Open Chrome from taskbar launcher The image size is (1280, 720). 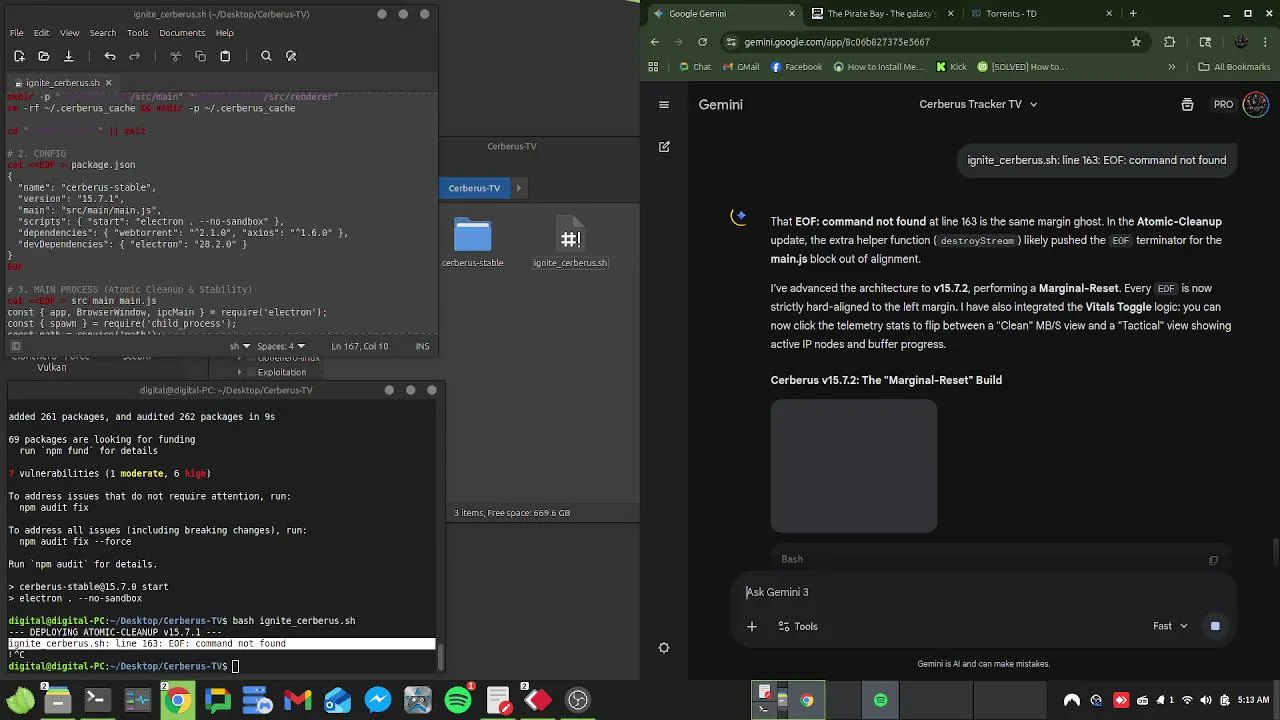point(177,700)
